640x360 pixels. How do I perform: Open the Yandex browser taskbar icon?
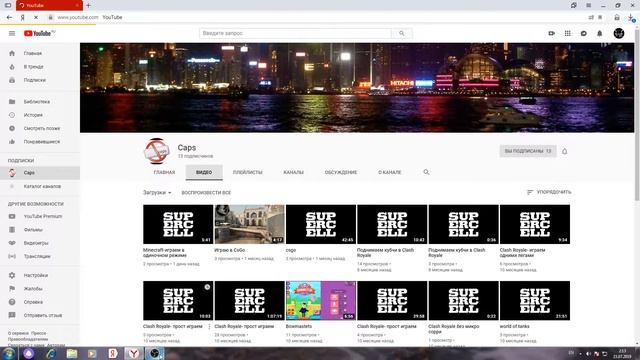133,353
